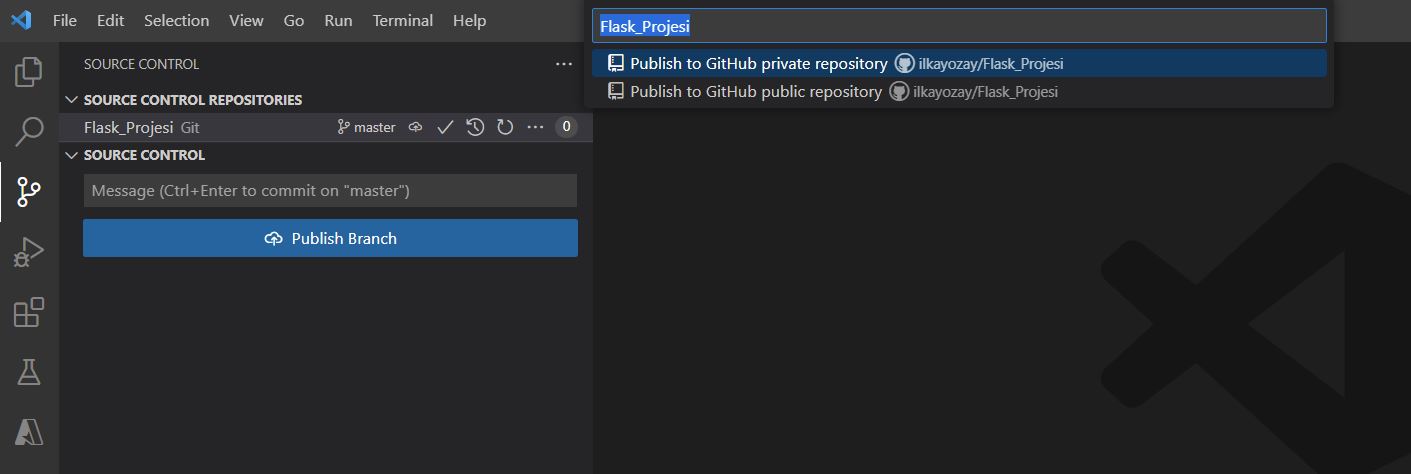Click the commit message input field

tap(330, 190)
